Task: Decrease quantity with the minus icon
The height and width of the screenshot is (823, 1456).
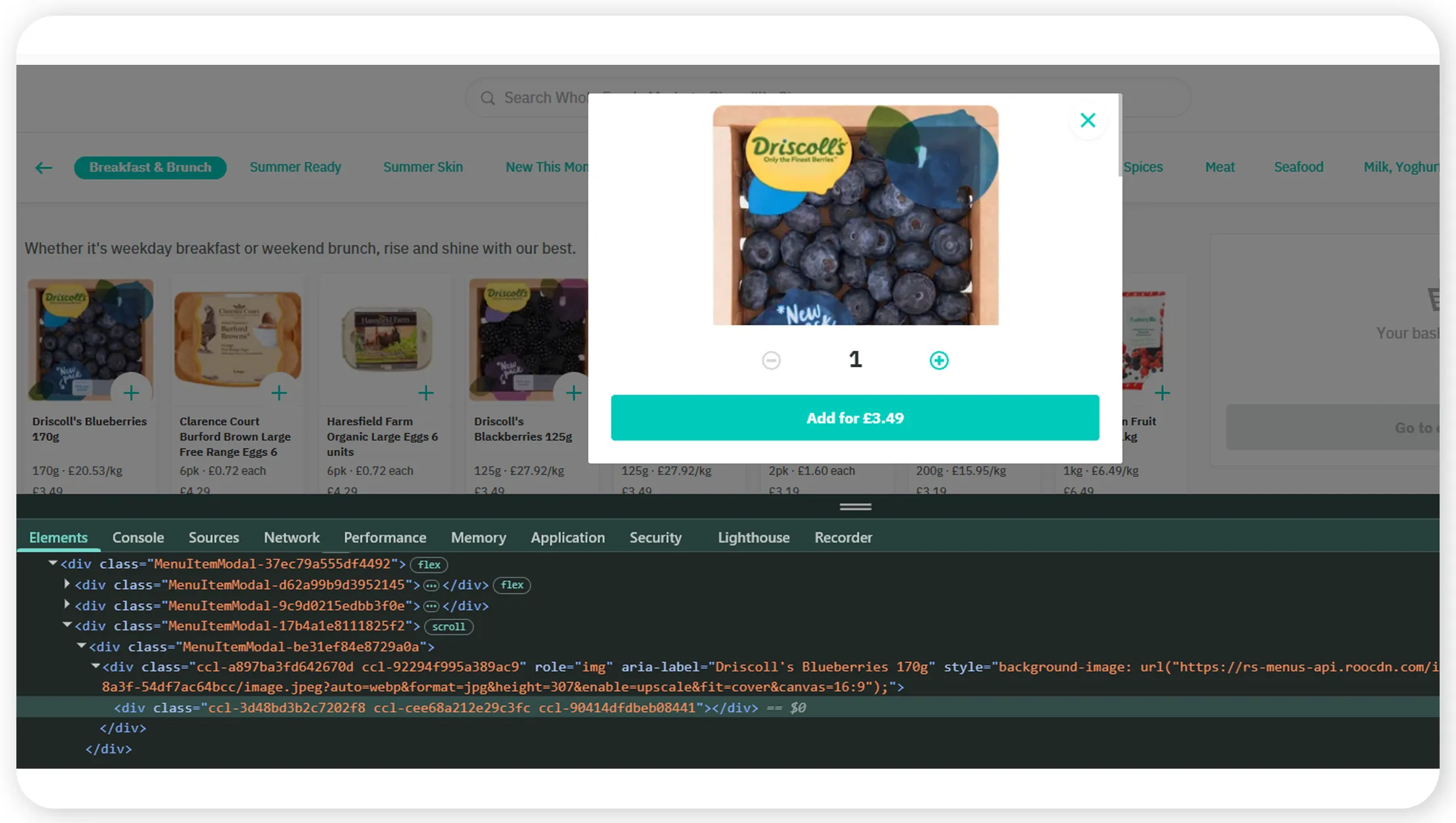Action: coord(771,360)
